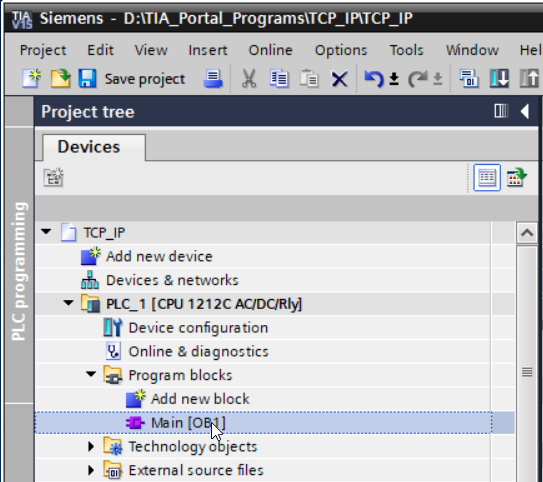Click the Download to device icon
The height and width of the screenshot is (482, 543).
(x=499, y=78)
